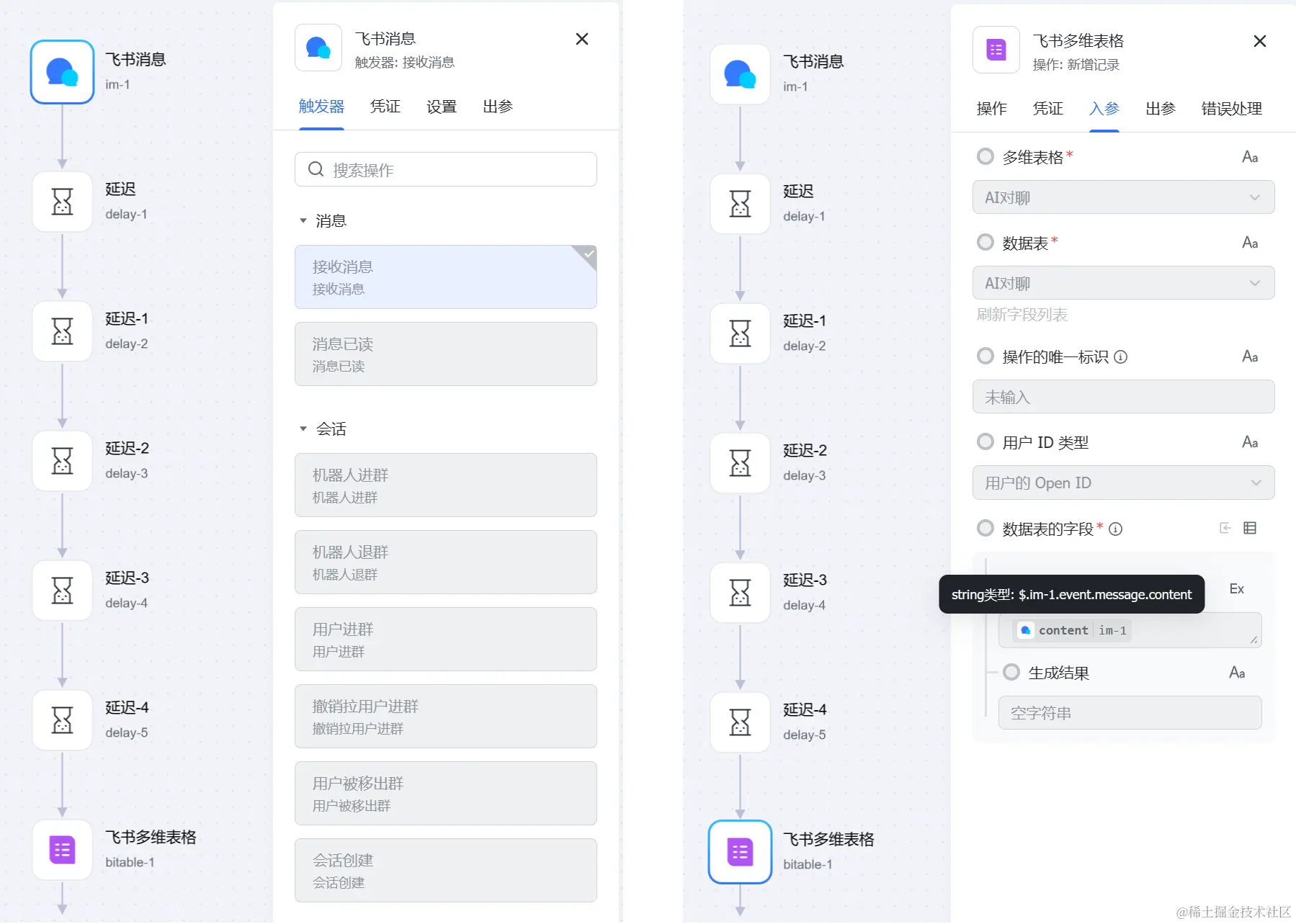This screenshot has height=924, width=1296.
Task: Select the 飞书消息 im-1 node in left workflow
Action: coord(62,72)
